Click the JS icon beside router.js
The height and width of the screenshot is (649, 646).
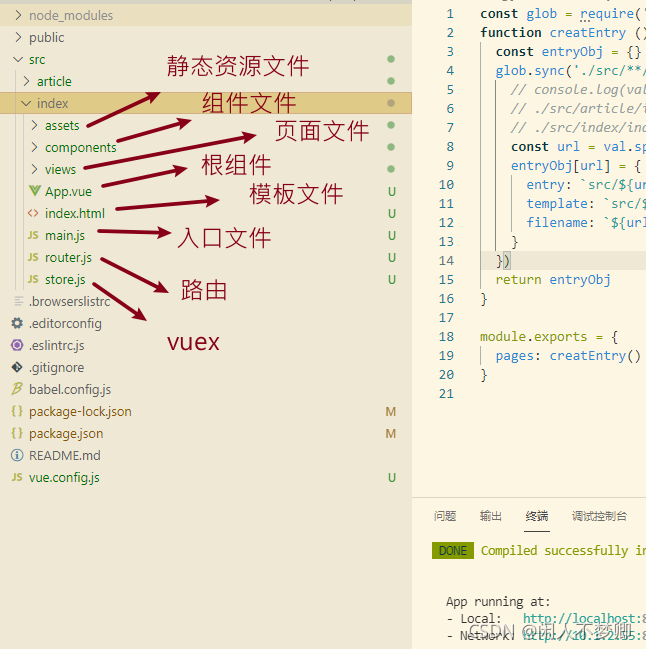pyautogui.click(x=33, y=257)
